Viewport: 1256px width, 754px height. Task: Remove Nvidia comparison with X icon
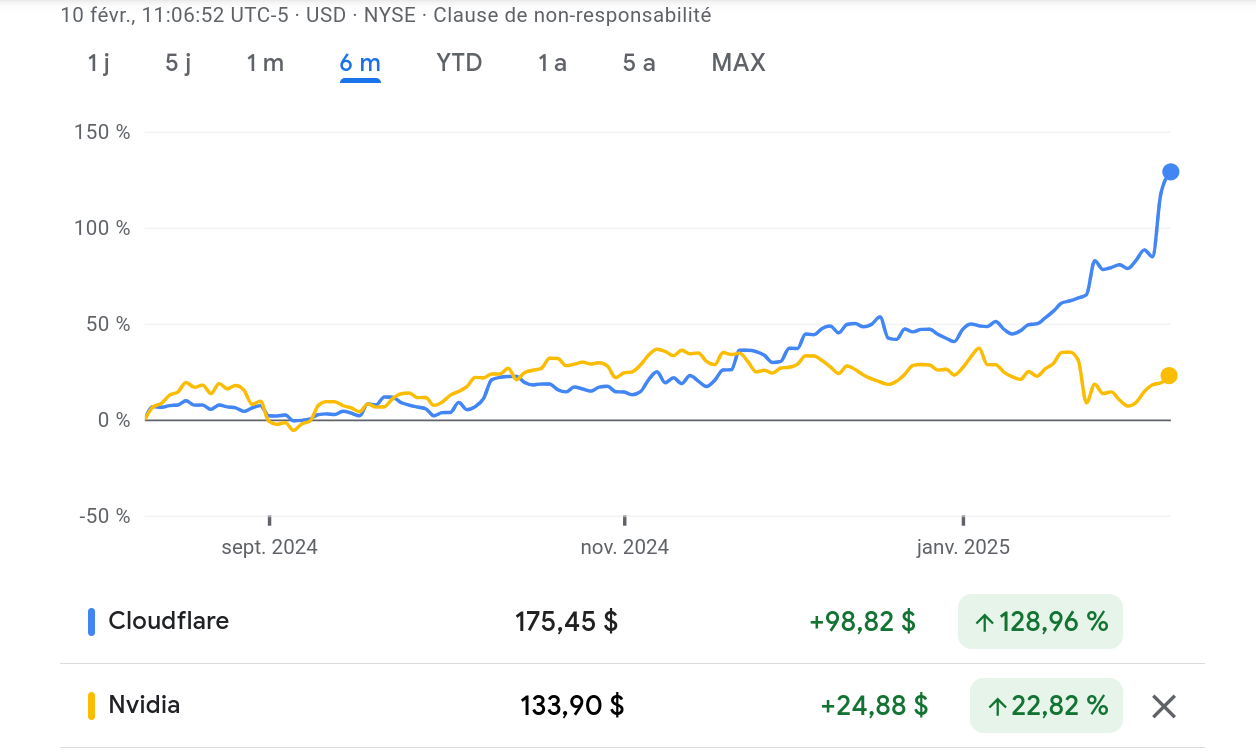point(1163,707)
